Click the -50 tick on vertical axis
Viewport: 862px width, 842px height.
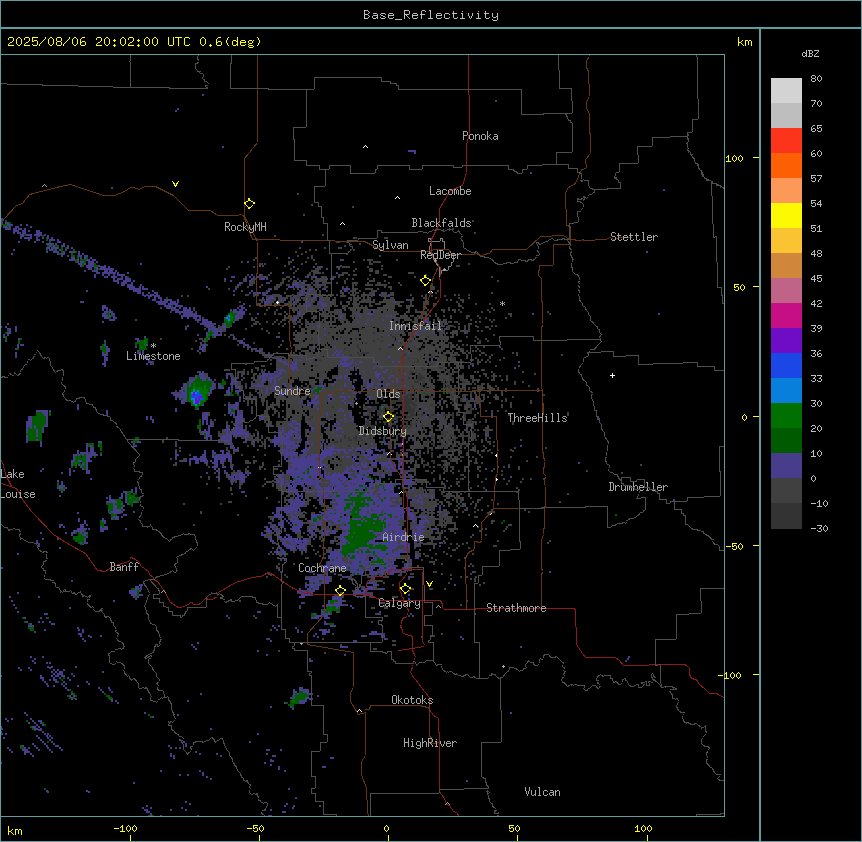[x=734, y=546]
